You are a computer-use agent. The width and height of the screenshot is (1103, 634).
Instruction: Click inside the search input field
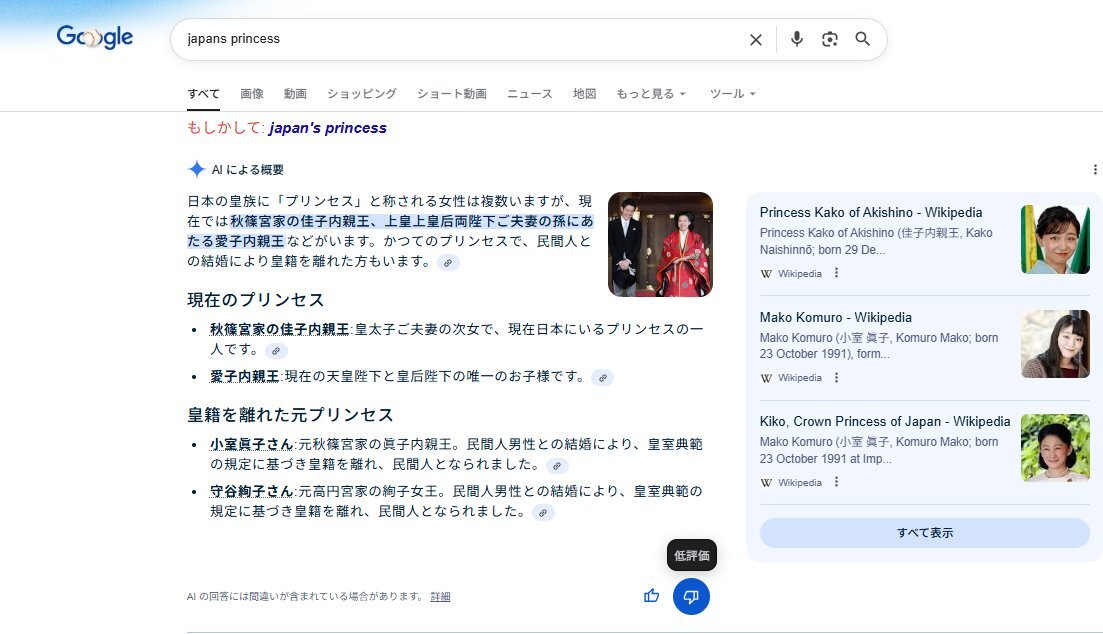450,39
